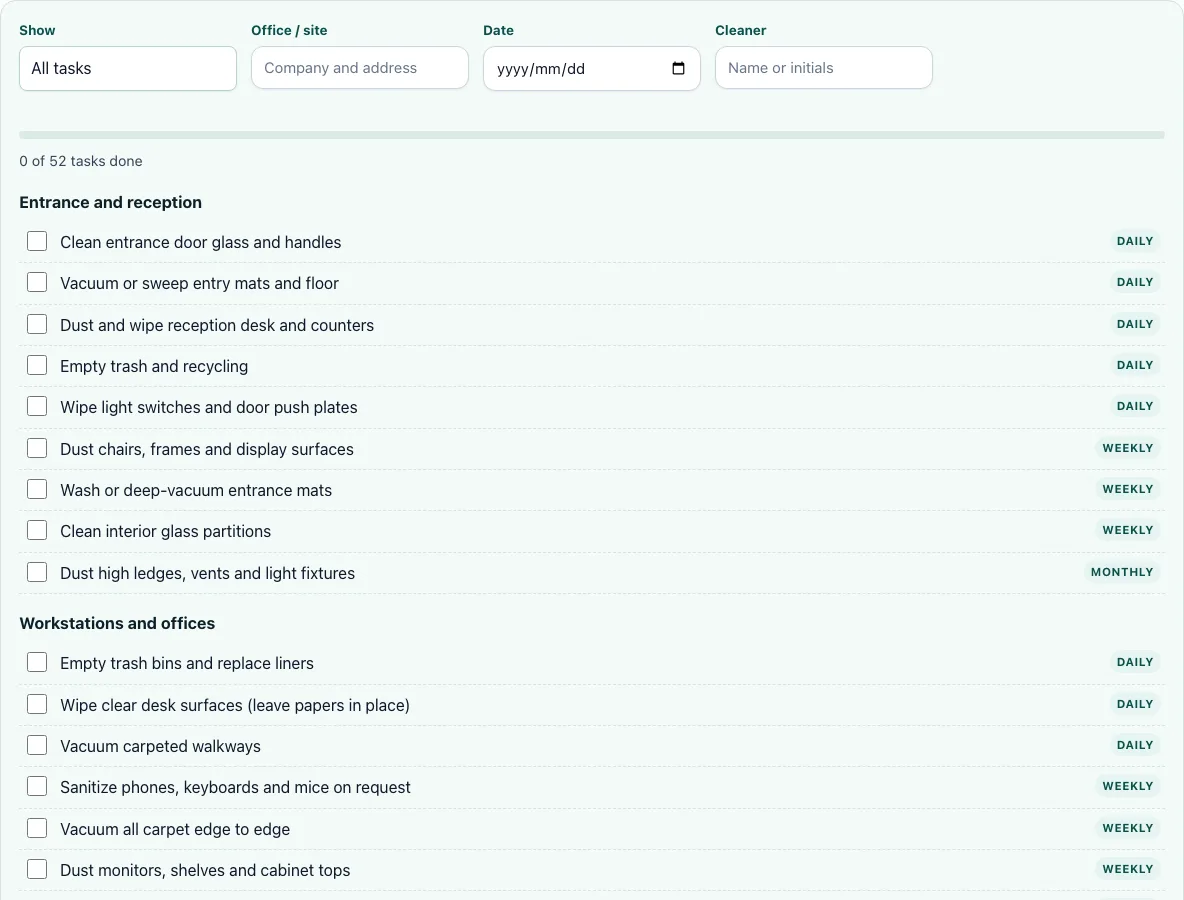Screen dimensions: 1184x900
Task: Check 'Vacuum or sweep entry mats and floor'
Action: (37, 282)
